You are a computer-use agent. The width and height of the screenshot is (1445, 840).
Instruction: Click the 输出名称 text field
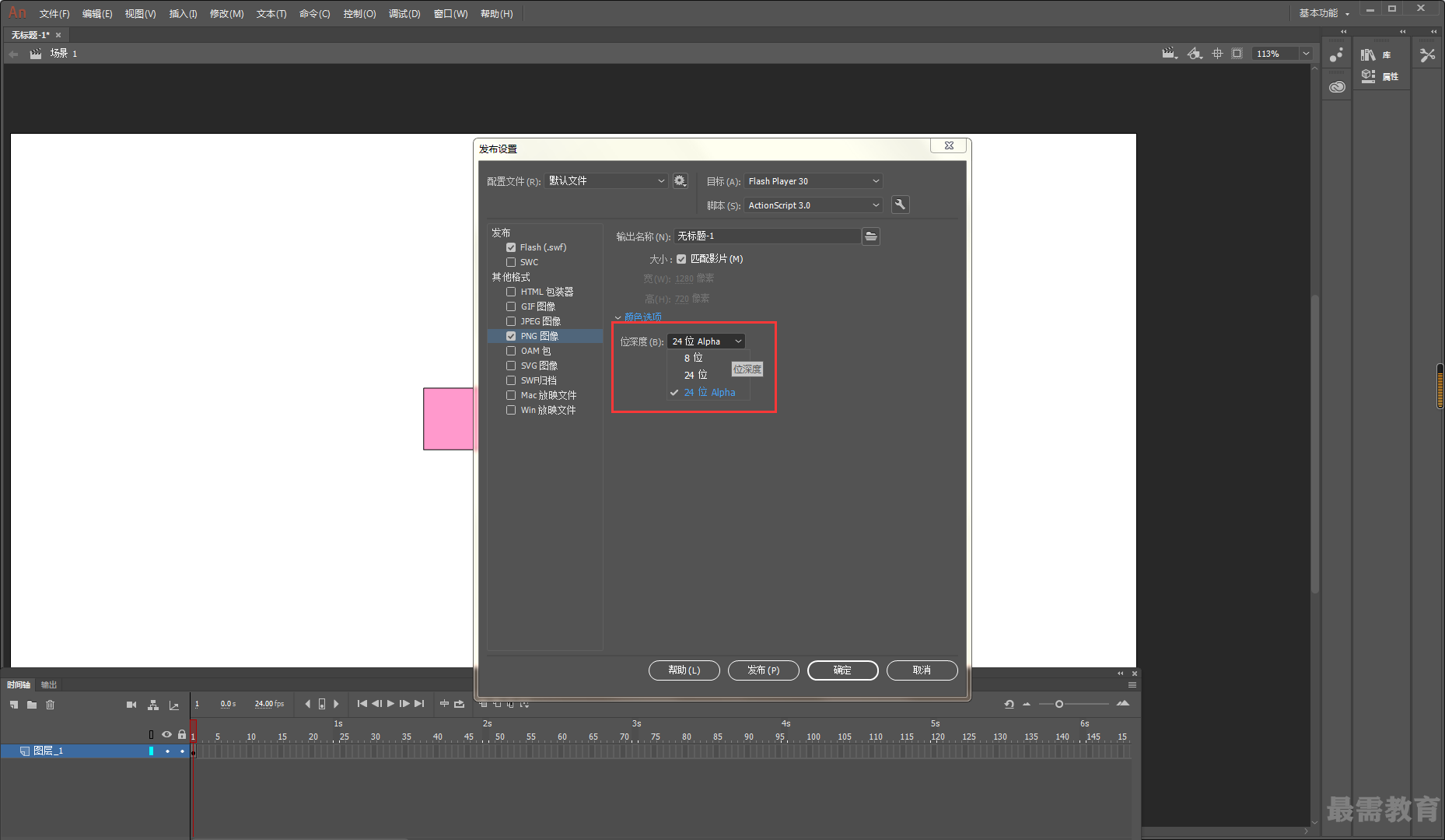tap(767, 236)
